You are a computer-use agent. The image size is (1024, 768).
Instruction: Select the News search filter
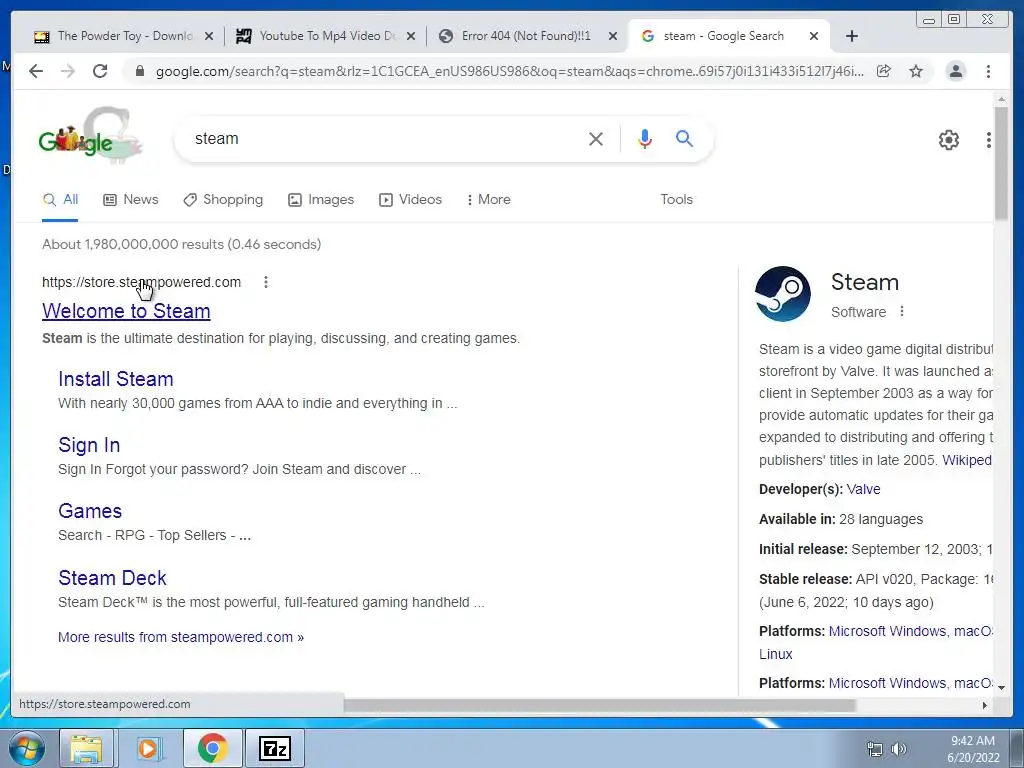[131, 200]
